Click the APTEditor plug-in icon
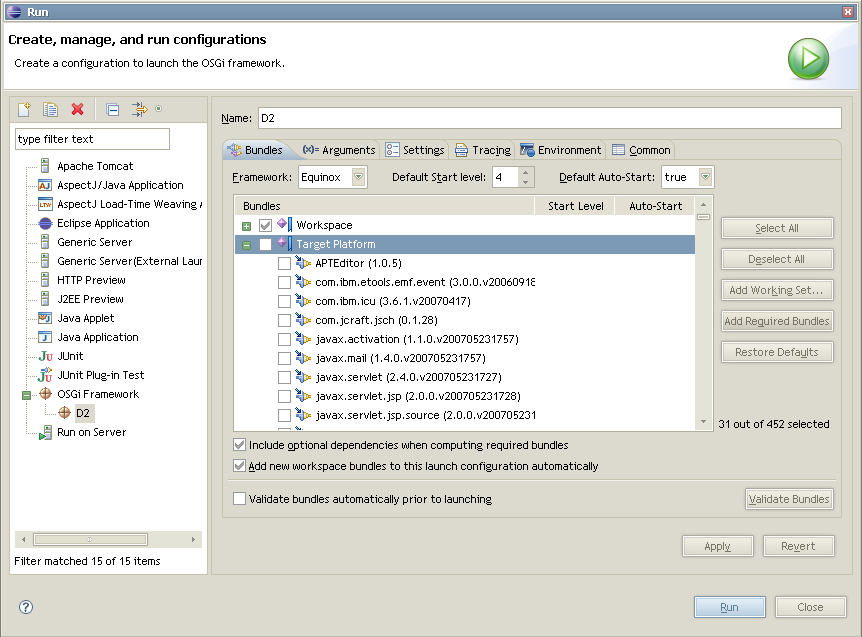Viewport: 862px width, 637px height. [x=303, y=263]
